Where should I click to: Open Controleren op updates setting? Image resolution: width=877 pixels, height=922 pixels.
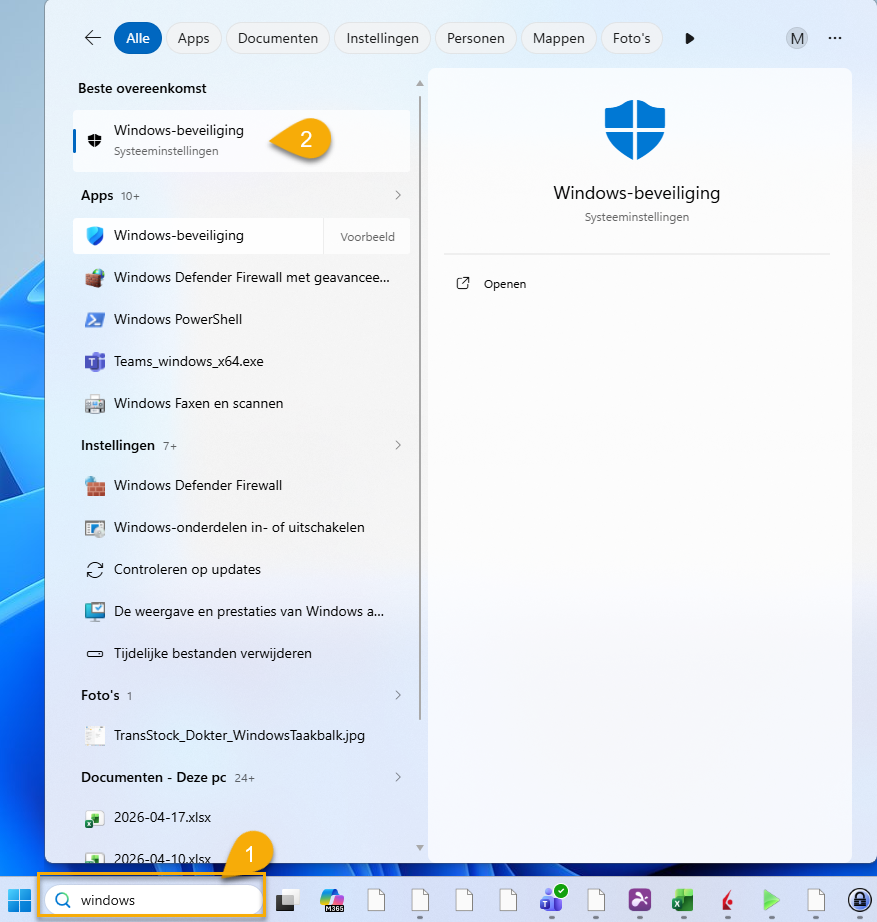[x=241, y=570]
